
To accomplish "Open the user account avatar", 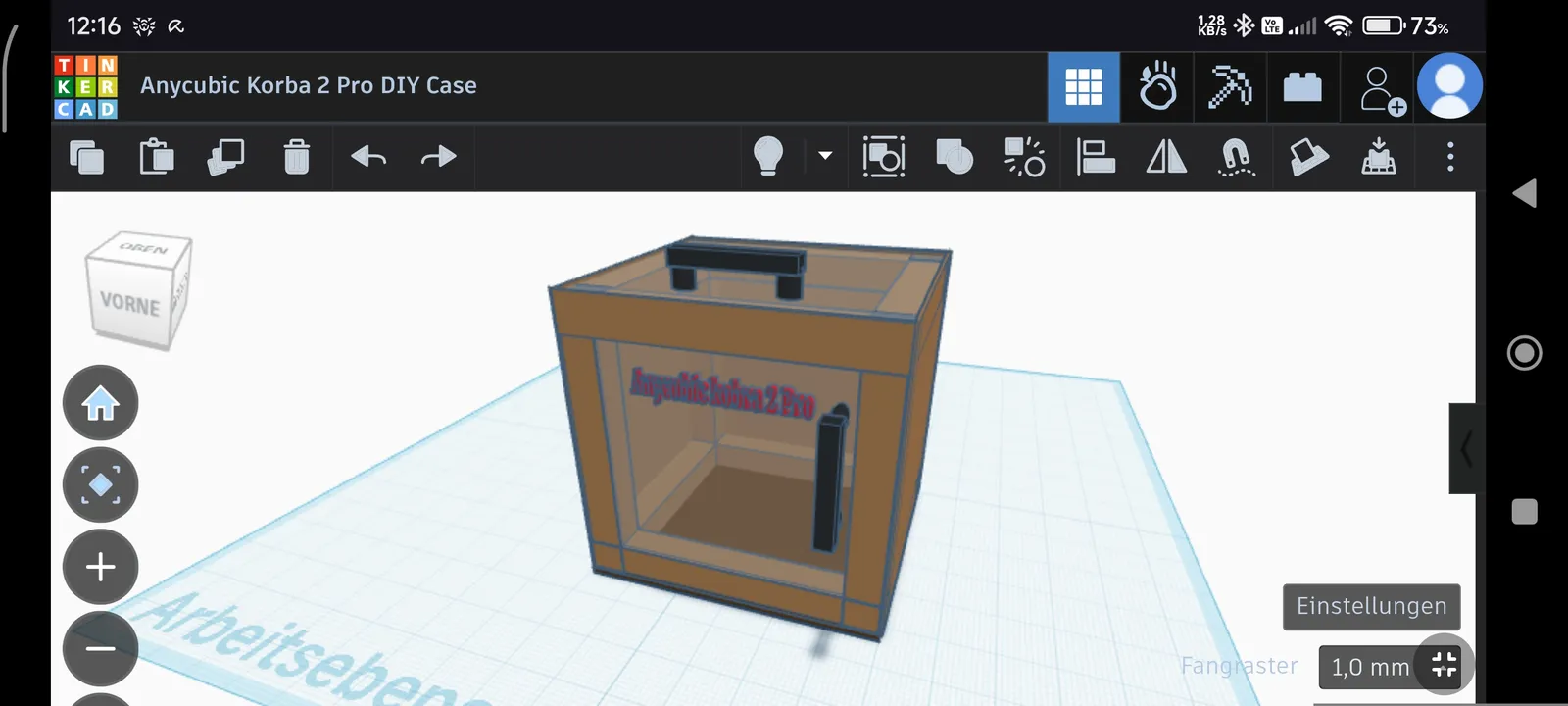I will pyautogui.click(x=1449, y=86).
